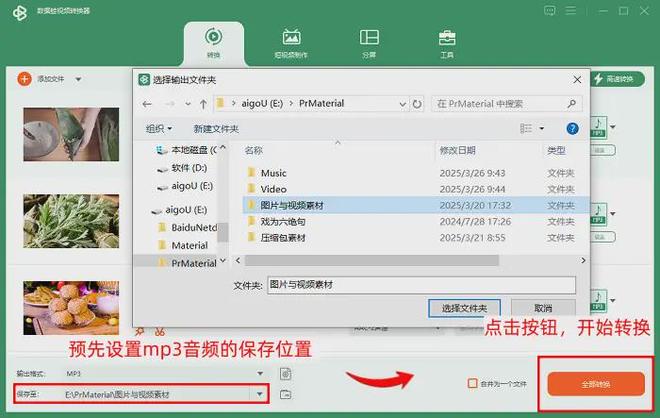This screenshot has height=418, width=660.
Task: Switch to the 工具 tab
Action: (x=447, y=44)
